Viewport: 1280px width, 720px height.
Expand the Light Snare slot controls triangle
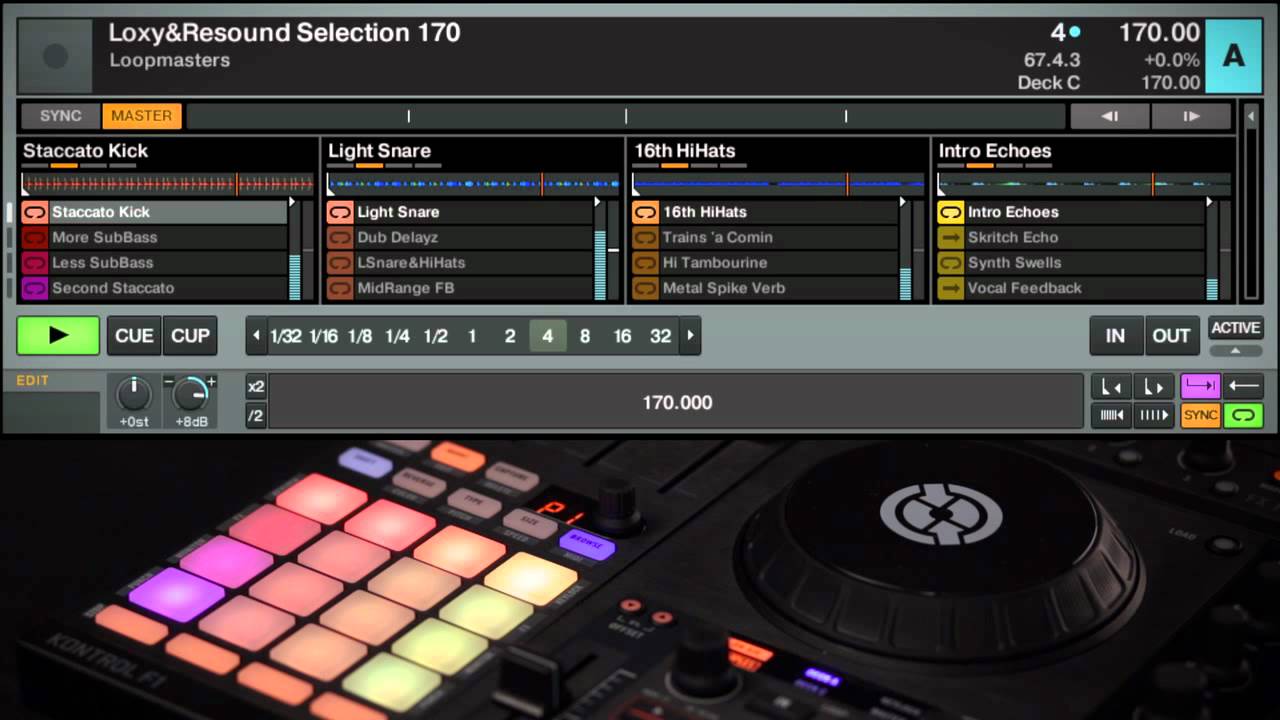598,202
